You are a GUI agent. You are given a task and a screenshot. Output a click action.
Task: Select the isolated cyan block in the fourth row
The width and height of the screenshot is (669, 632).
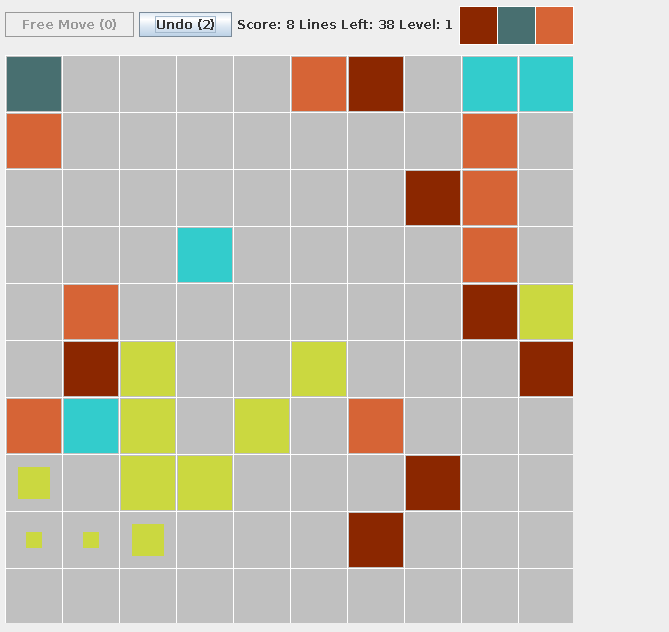coord(205,255)
